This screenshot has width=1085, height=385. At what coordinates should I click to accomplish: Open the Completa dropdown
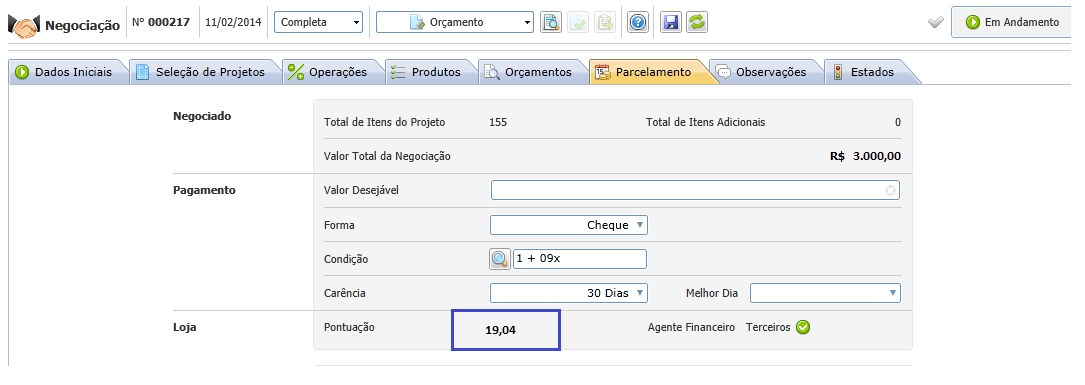[318, 22]
